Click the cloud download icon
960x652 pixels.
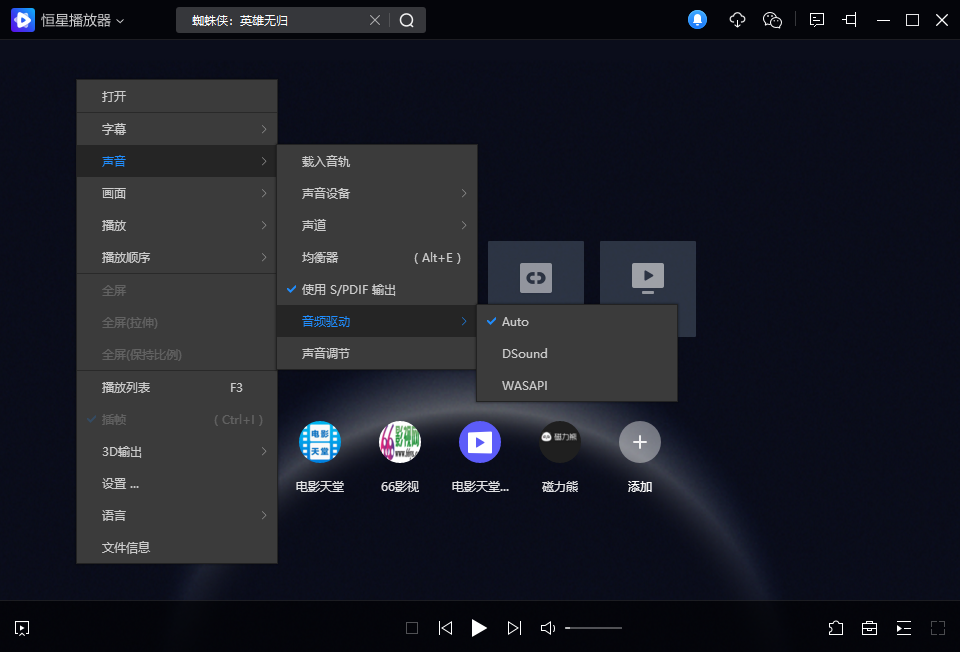pos(737,20)
